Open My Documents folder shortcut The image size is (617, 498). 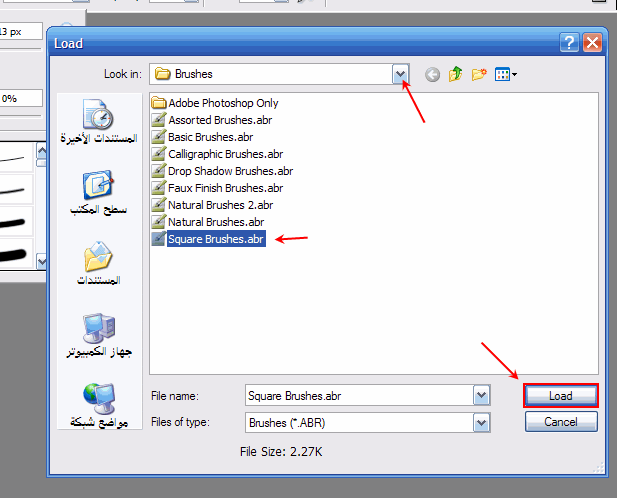pos(99,263)
